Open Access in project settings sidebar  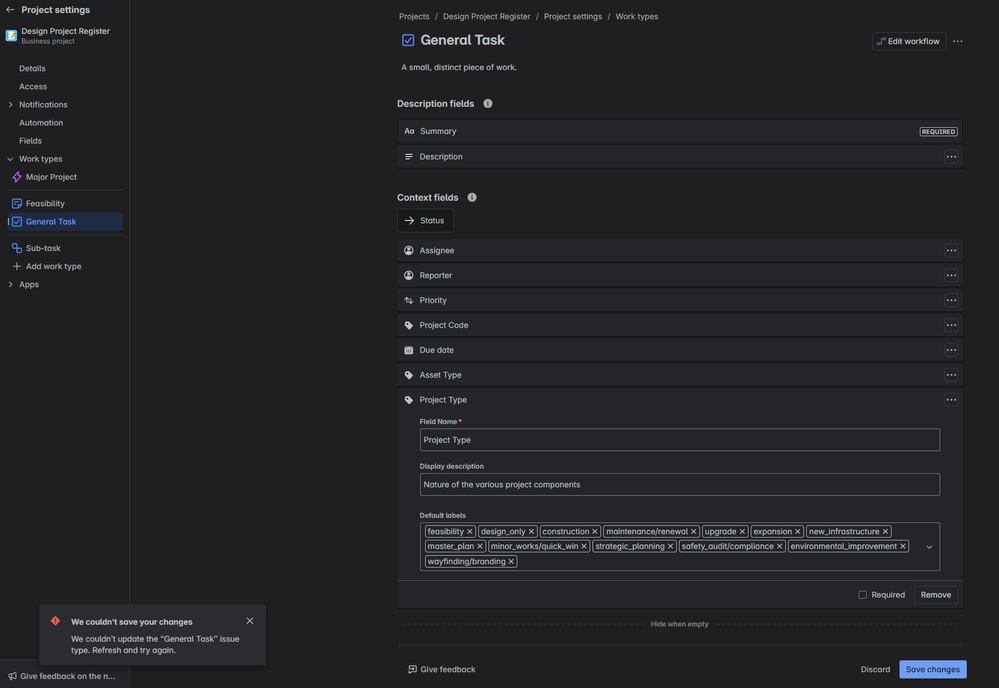pyautogui.click(x=33, y=87)
